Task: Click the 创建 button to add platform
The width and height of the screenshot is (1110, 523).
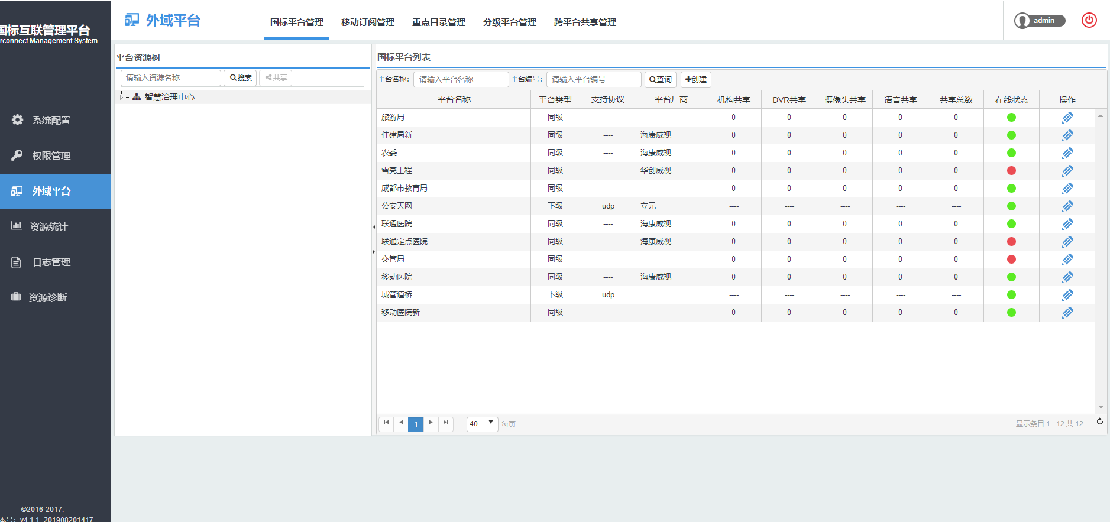Action: pyautogui.click(x=696, y=79)
